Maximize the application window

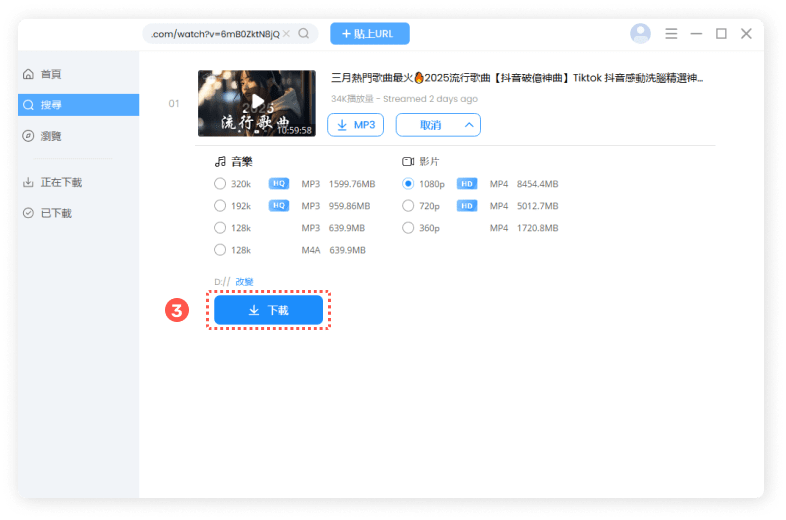pyautogui.click(x=721, y=34)
